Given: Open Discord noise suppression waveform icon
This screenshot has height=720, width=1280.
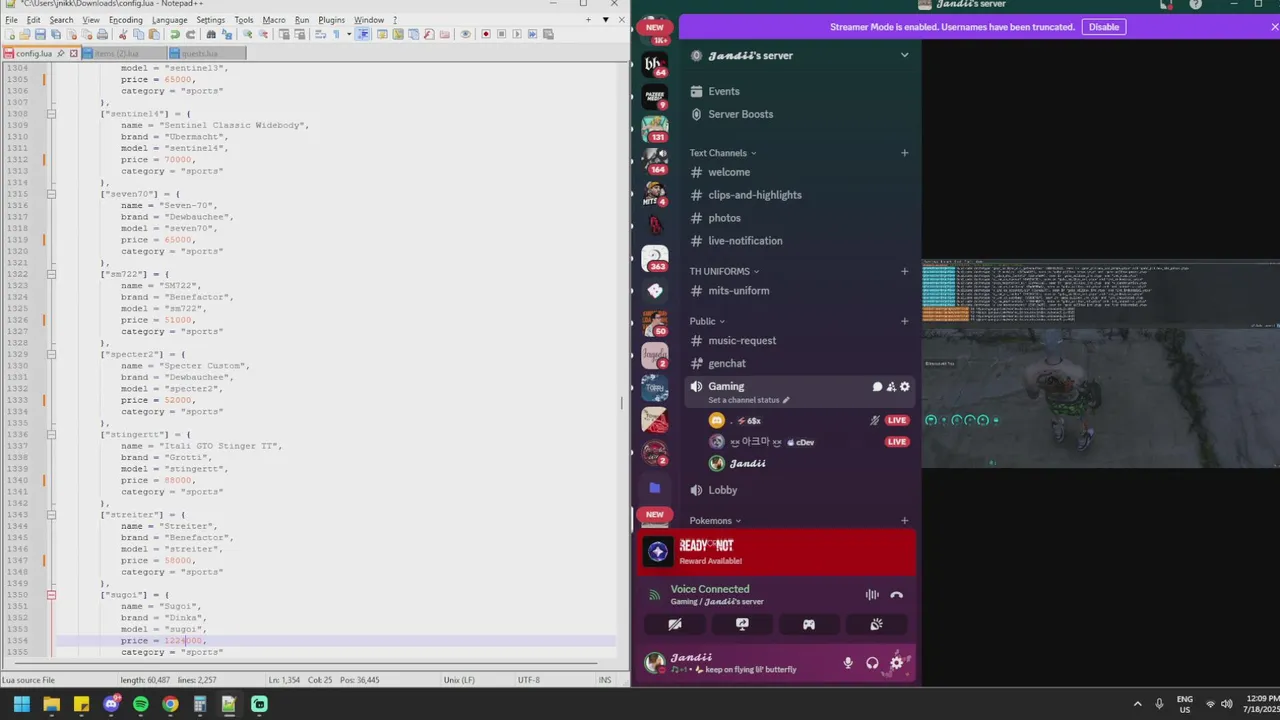Looking at the screenshot, I should 872,595.
